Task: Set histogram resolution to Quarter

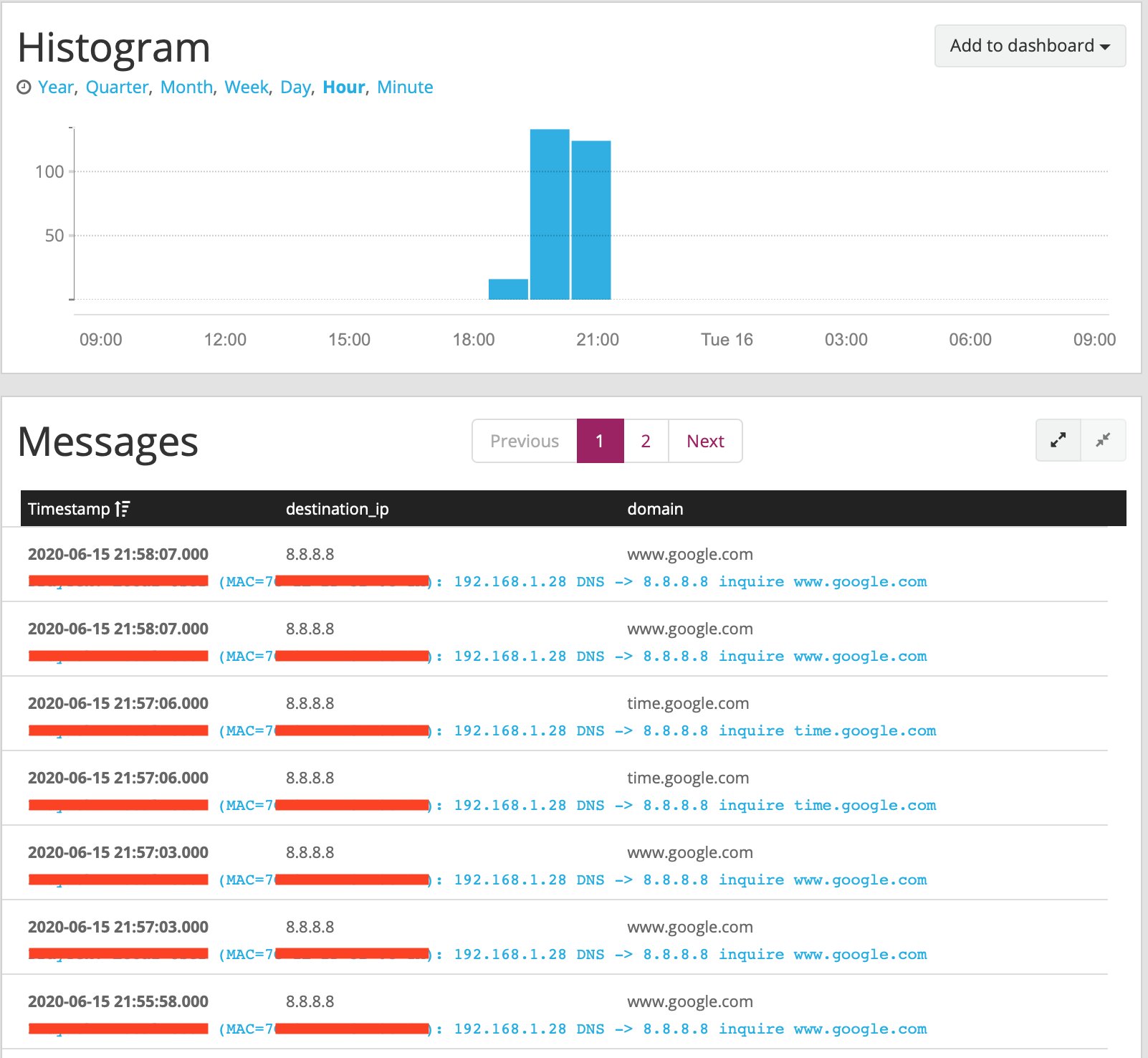Action: tap(117, 87)
